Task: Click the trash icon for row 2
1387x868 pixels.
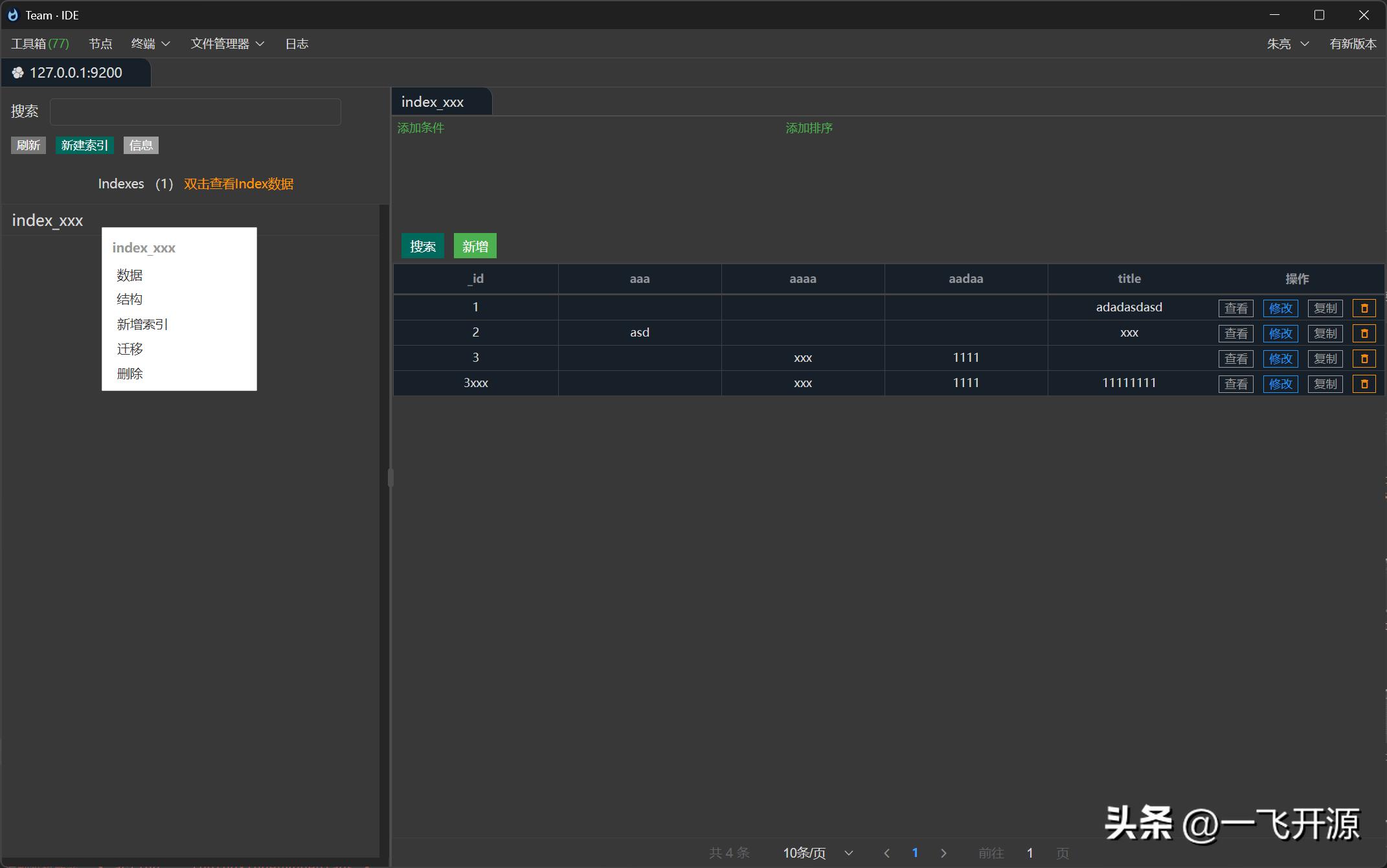Action: [x=1364, y=333]
